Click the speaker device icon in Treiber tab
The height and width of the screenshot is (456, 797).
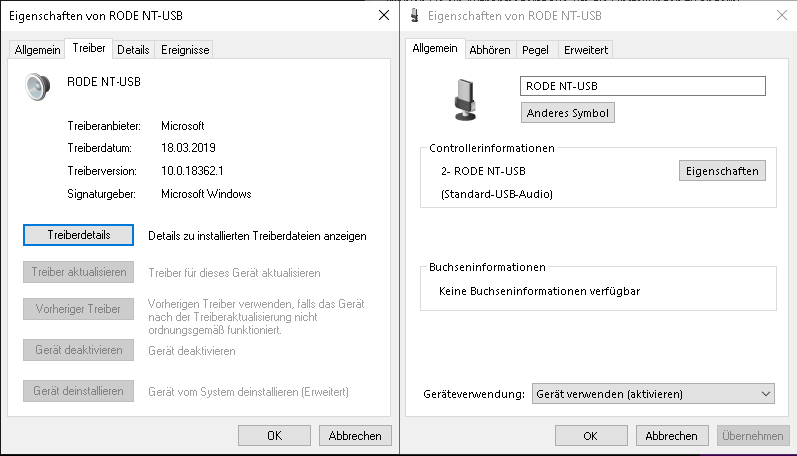[x=38, y=87]
